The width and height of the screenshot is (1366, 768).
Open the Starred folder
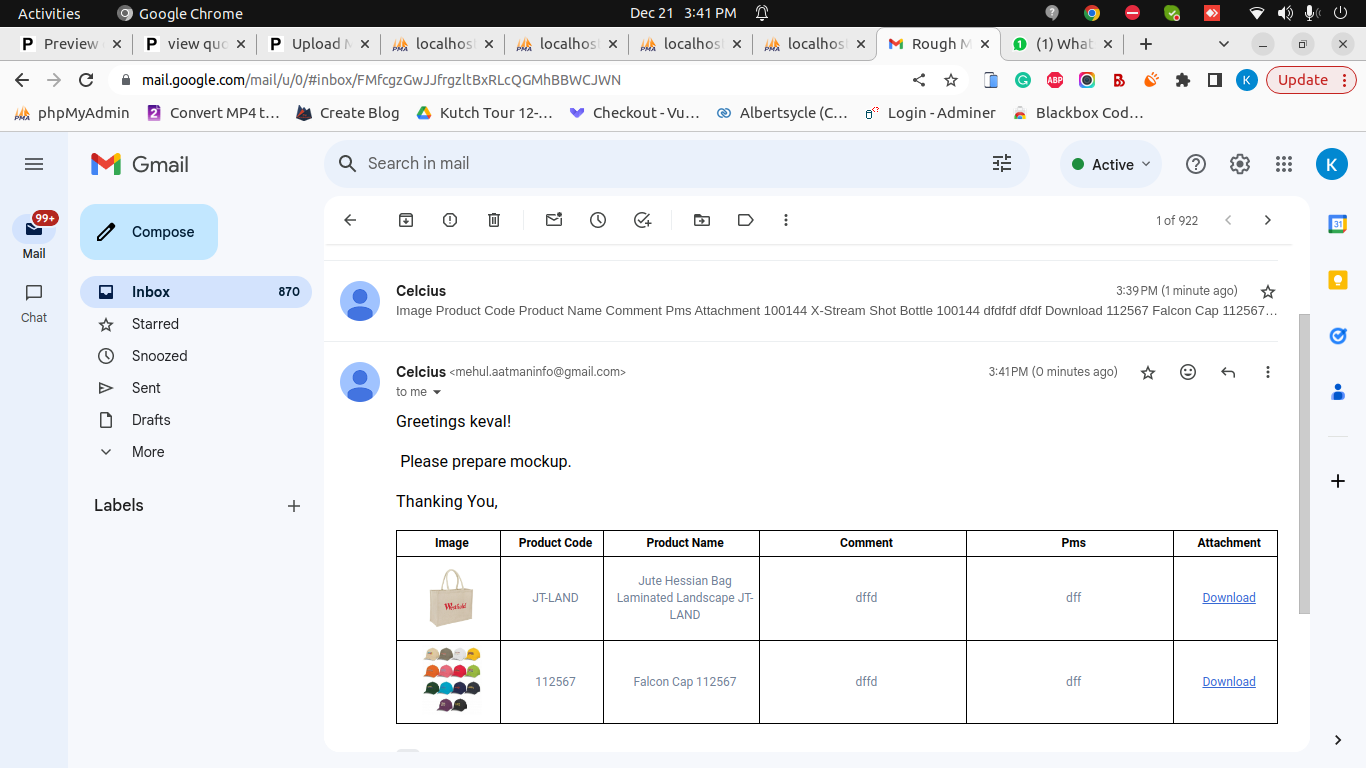pyautogui.click(x=155, y=324)
